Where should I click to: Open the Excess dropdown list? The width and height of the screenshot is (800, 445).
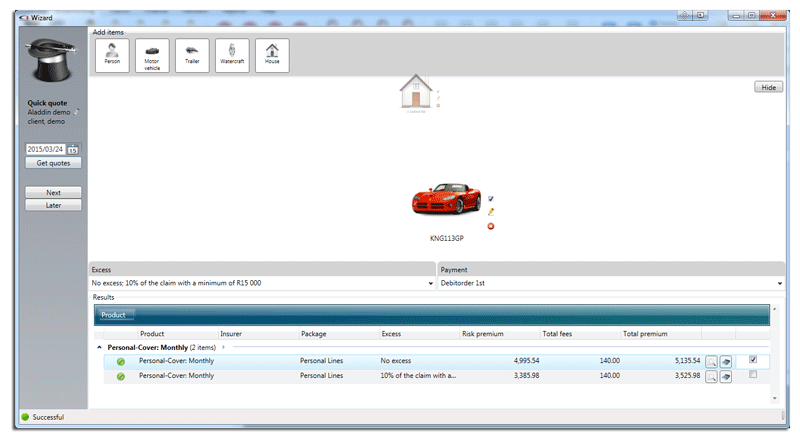coord(431,283)
